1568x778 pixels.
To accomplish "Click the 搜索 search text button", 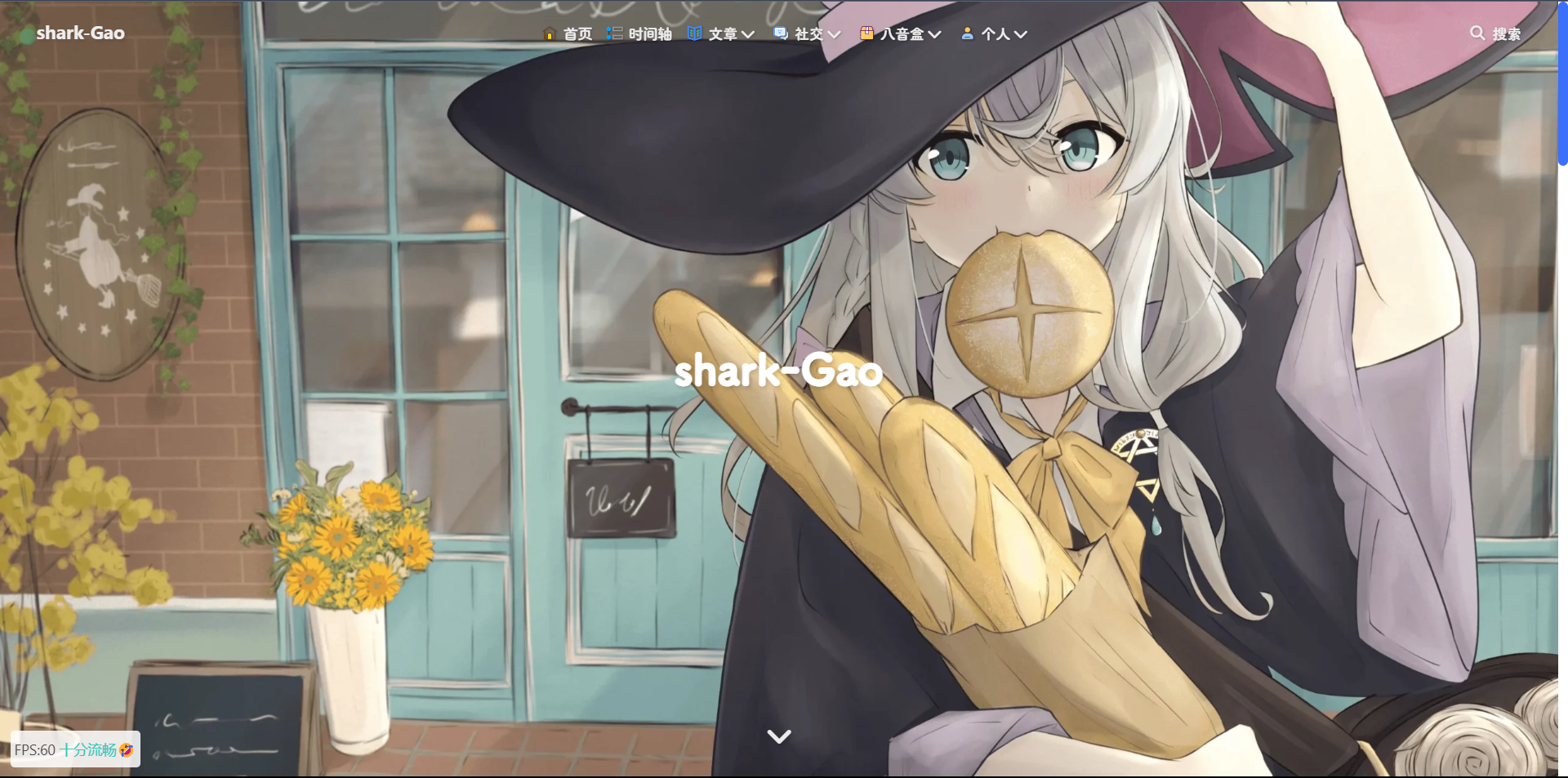I will tap(1506, 34).
